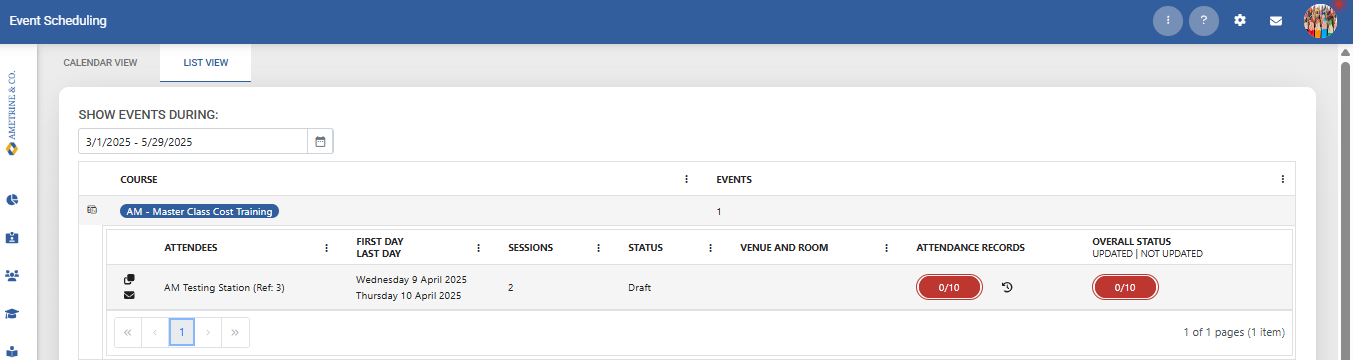Click the help question mark button
The width and height of the screenshot is (1353, 360).
(x=1204, y=20)
